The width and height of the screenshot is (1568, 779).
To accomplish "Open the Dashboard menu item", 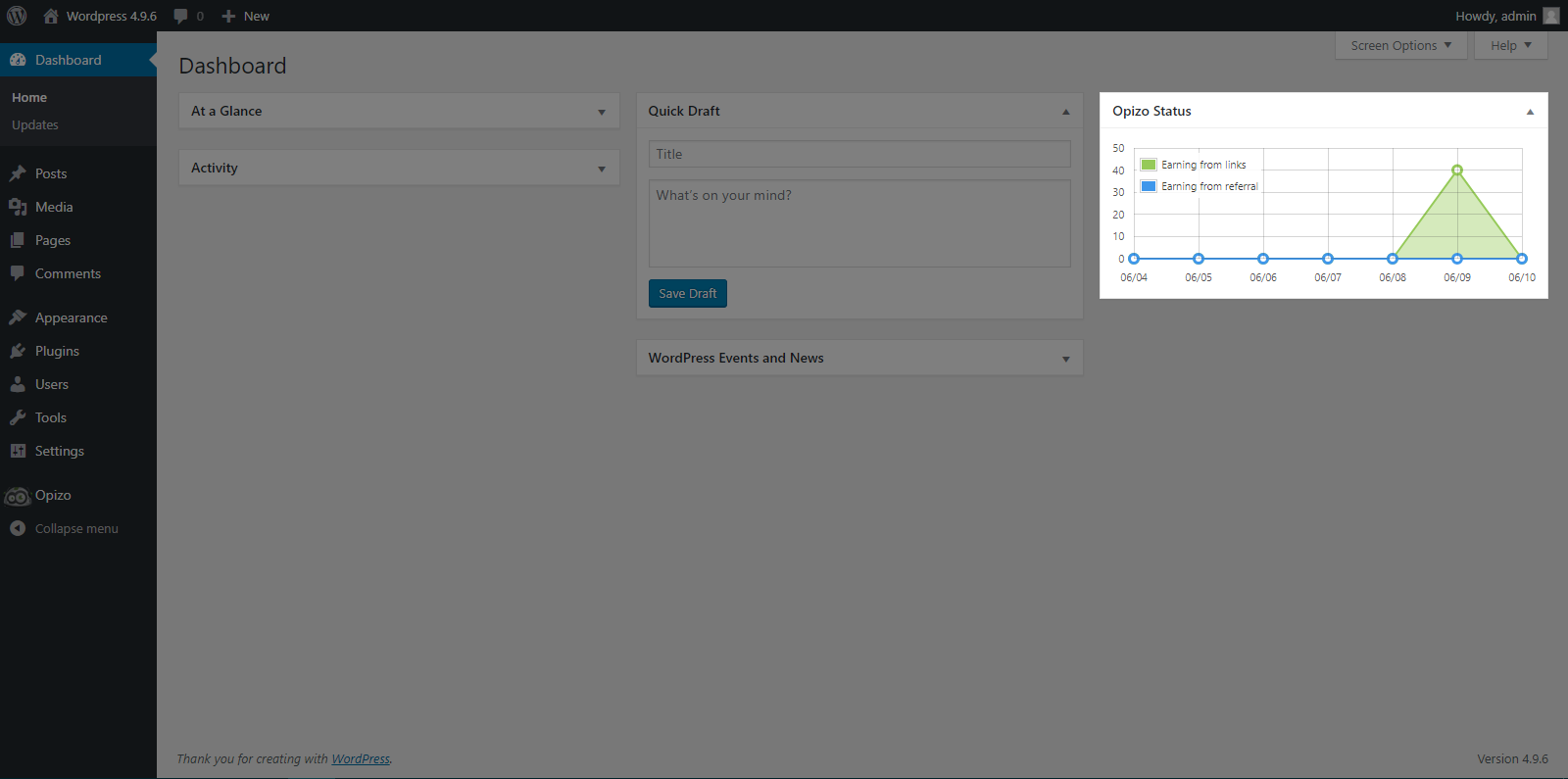I will pos(78,60).
